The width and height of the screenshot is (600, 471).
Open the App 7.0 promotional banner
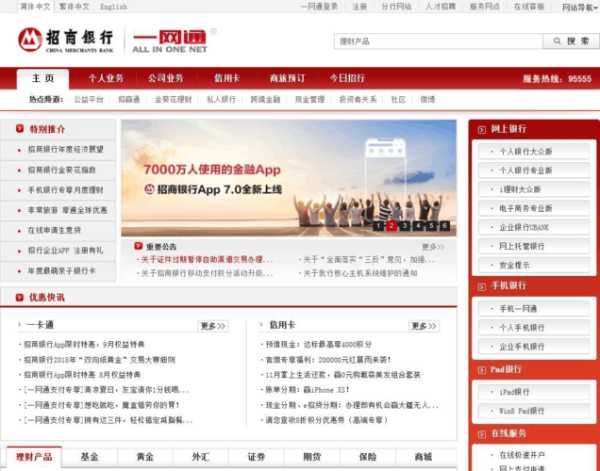(x=289, y=178)
